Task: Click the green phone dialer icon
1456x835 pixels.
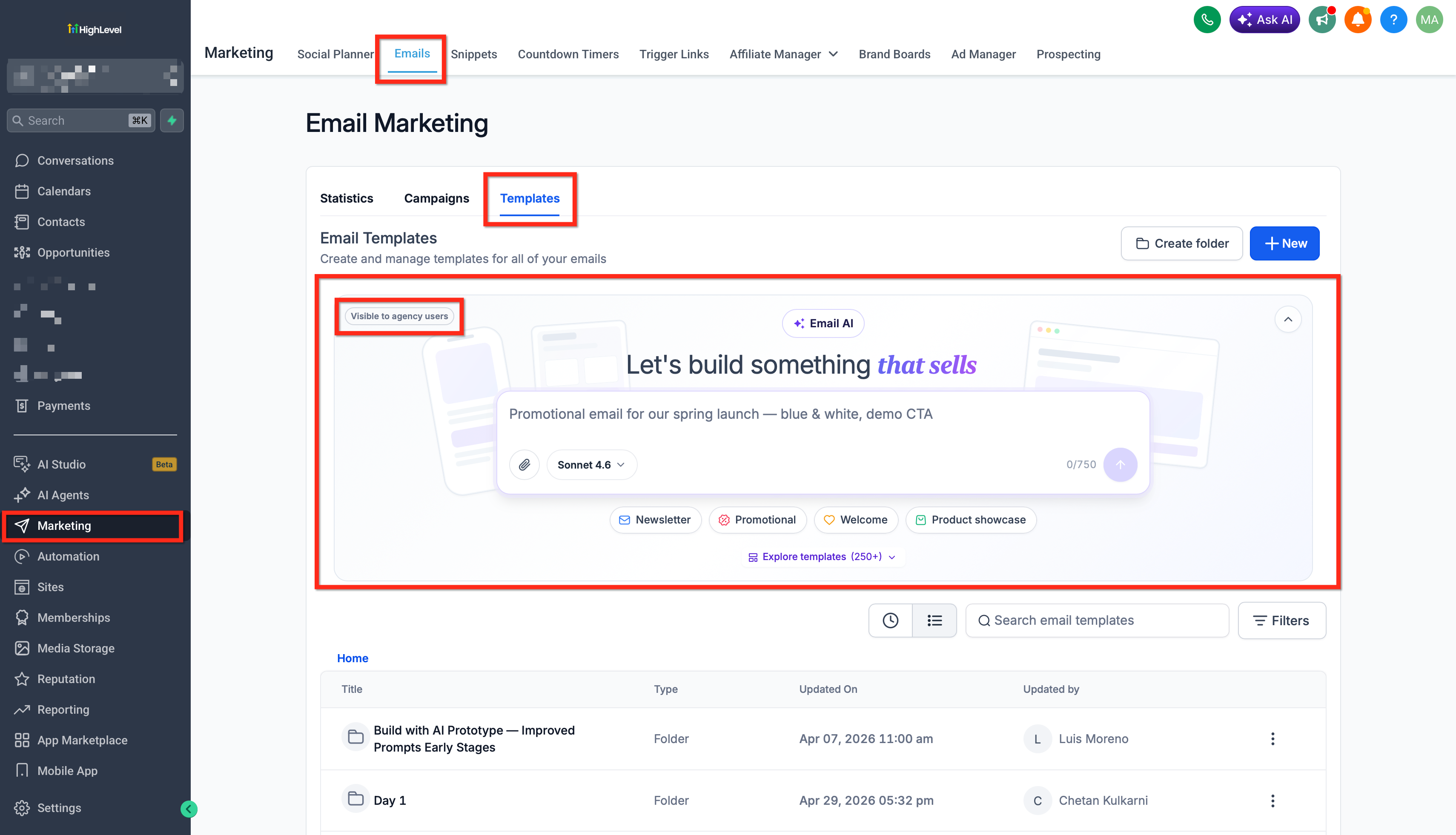Action: point(1207,20)
